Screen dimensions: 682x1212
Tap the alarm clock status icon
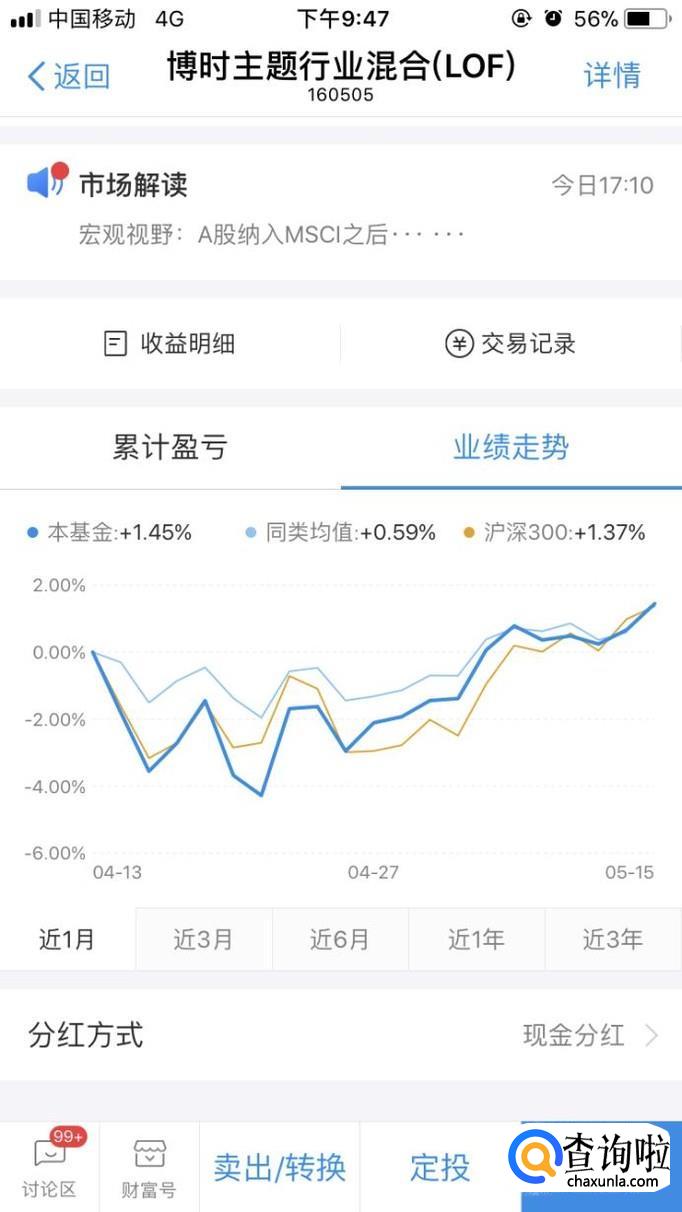coord(553,19)
